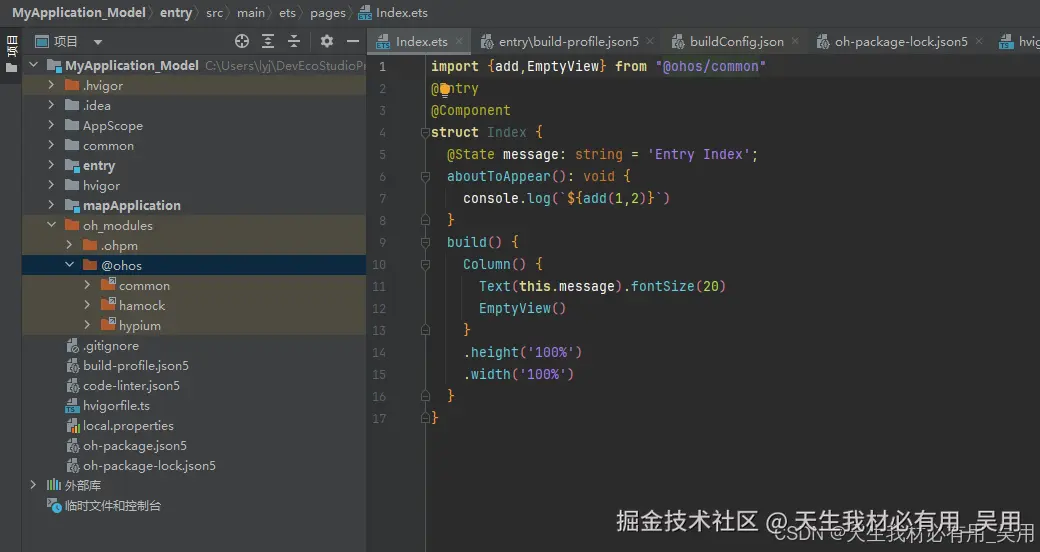Click the mapApplication module icon
The width and height of the screenshot is (1040, 552).
click(x=72, y=205)
